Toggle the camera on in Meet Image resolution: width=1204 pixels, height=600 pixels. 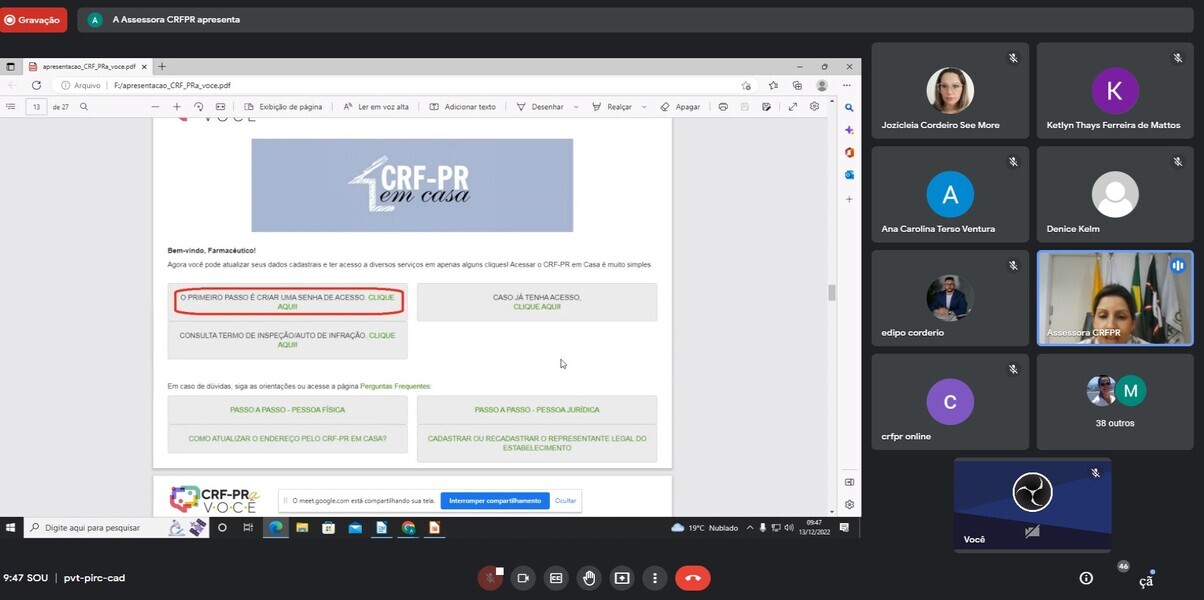(522, 578)
